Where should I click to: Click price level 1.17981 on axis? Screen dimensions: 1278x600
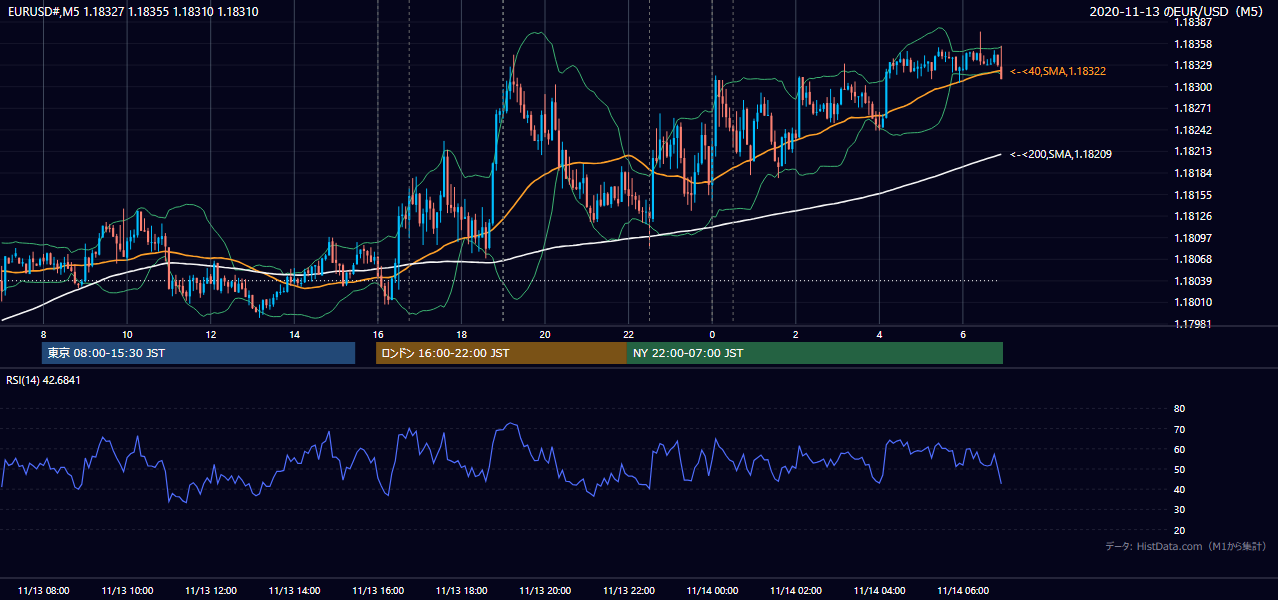point(1193,324)
